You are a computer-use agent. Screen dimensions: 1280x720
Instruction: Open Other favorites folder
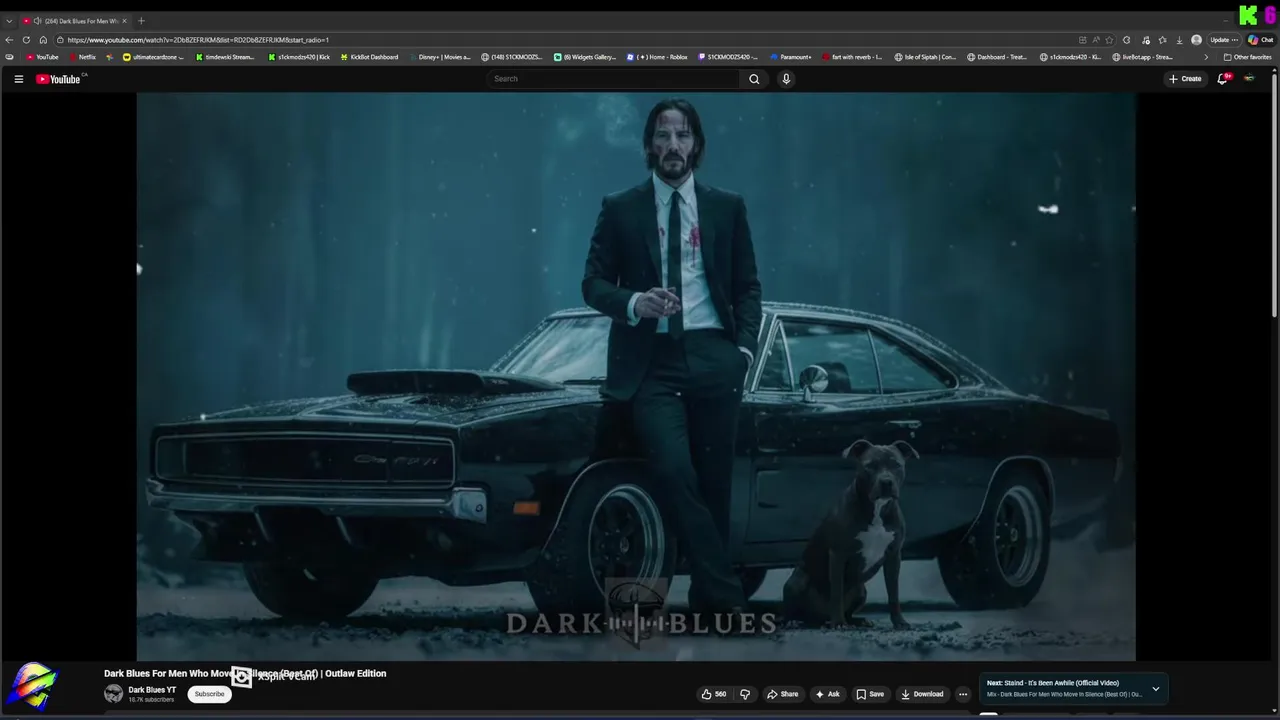click(x=1247, y=57)
